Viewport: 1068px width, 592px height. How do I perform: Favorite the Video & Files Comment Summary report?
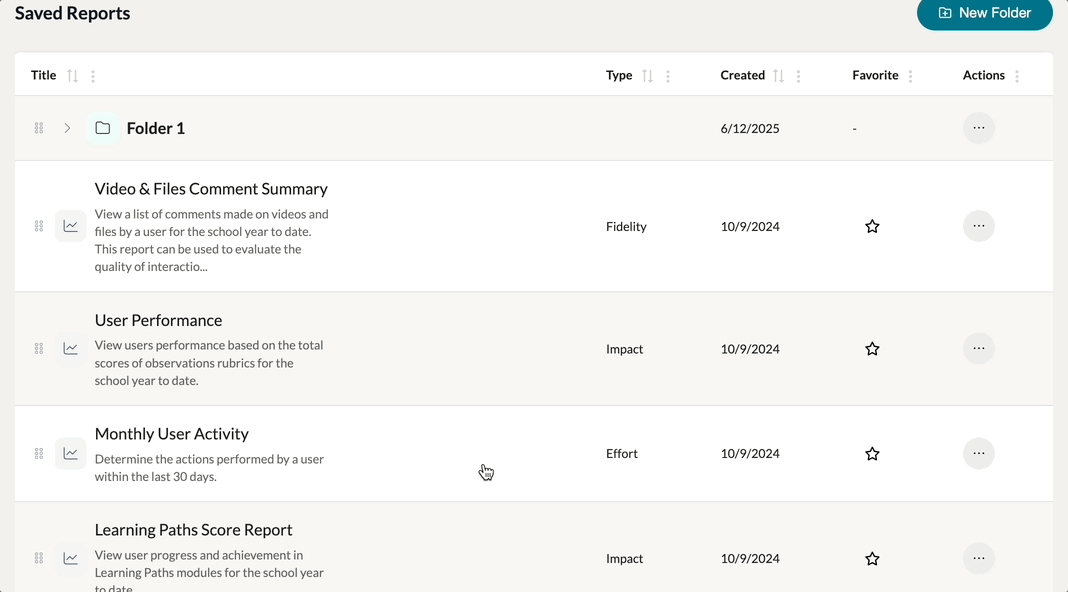pos(872,227)
